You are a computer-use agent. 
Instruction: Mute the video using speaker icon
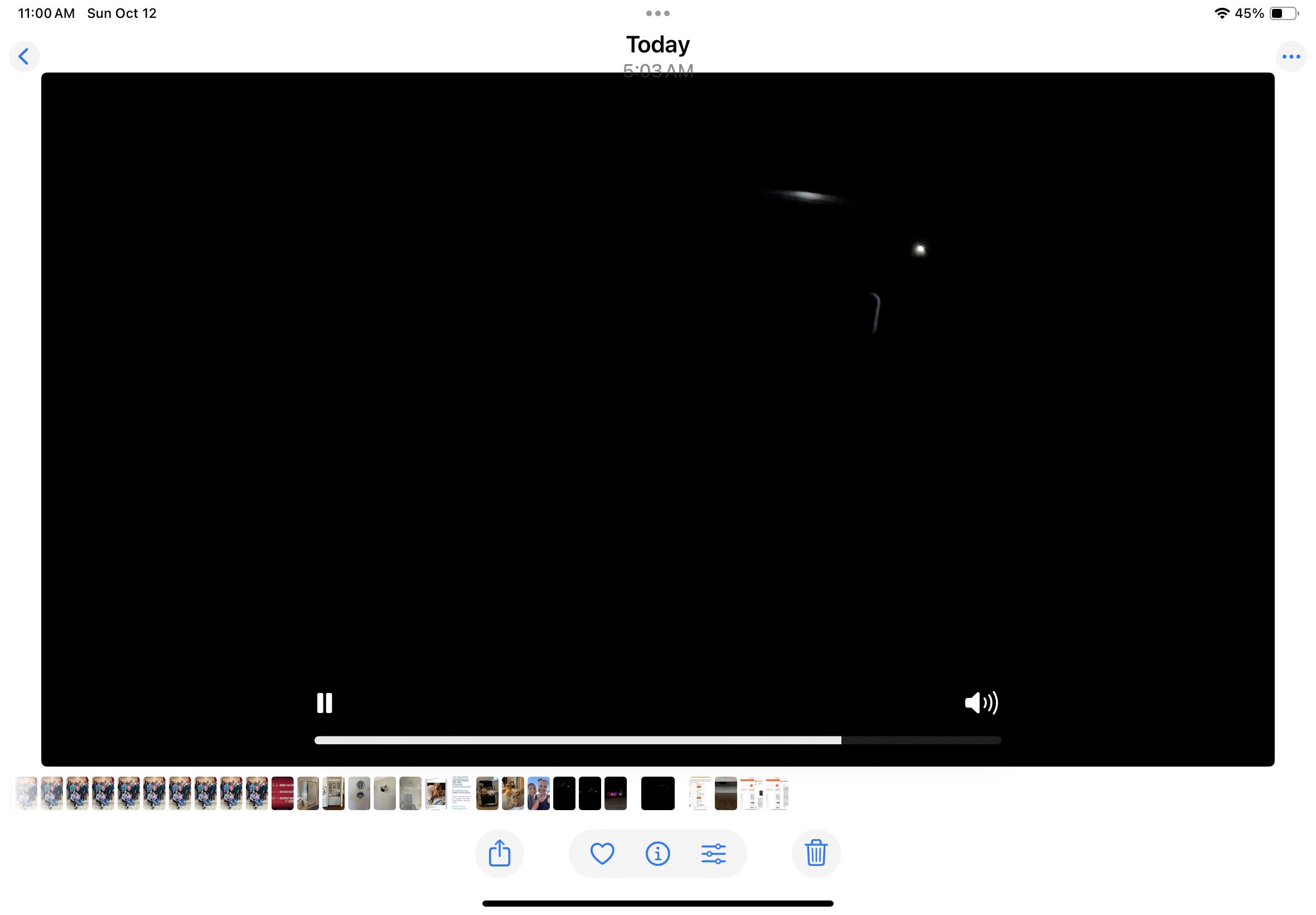981,703
